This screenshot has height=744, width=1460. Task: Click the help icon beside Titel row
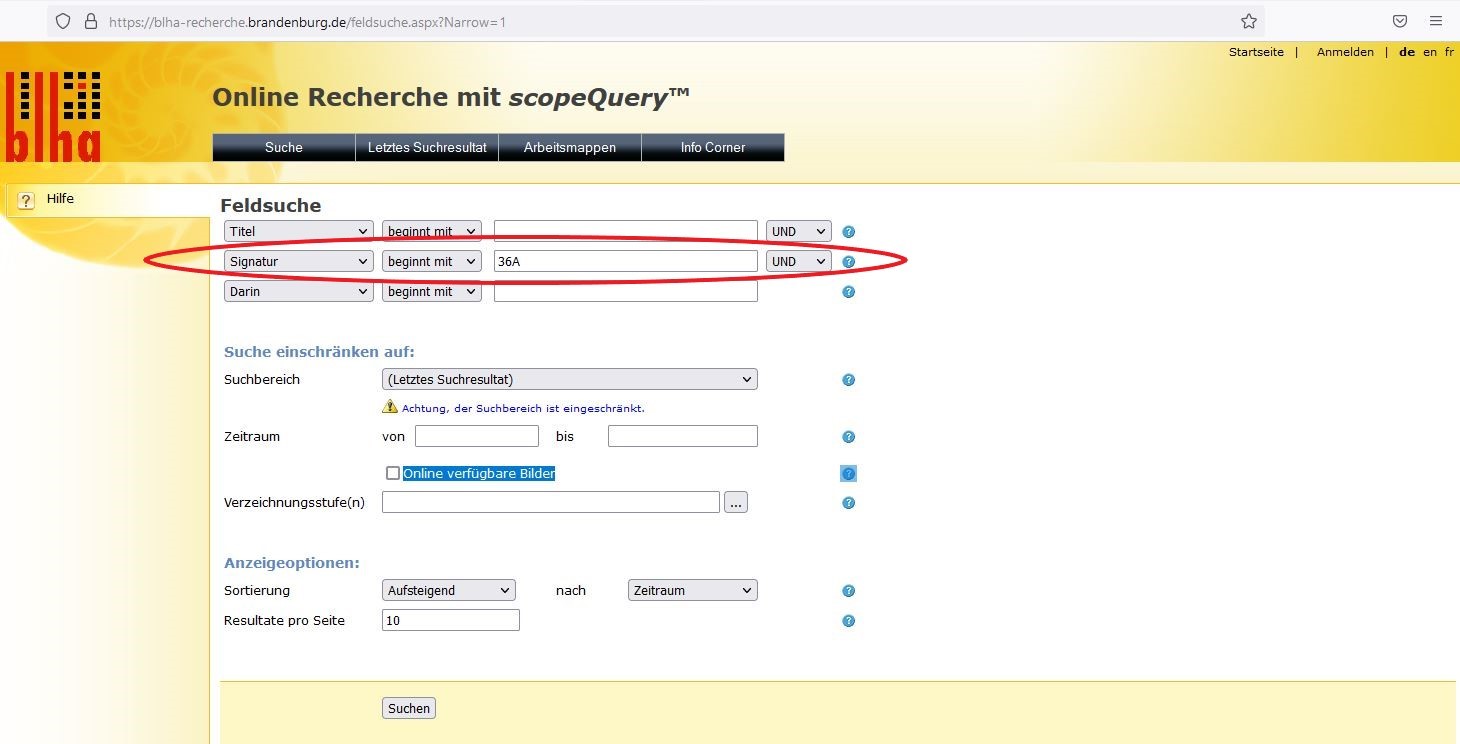tap(849, 232)
